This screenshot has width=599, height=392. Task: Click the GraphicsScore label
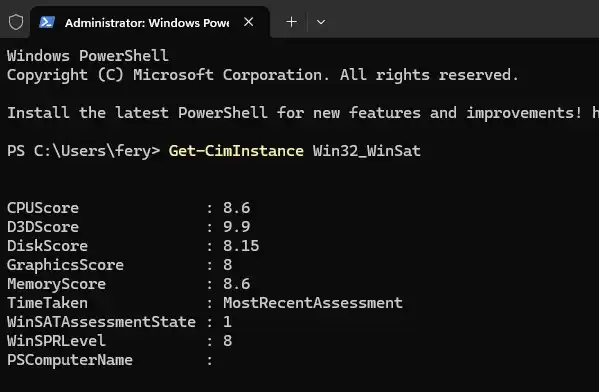(65, 265)
